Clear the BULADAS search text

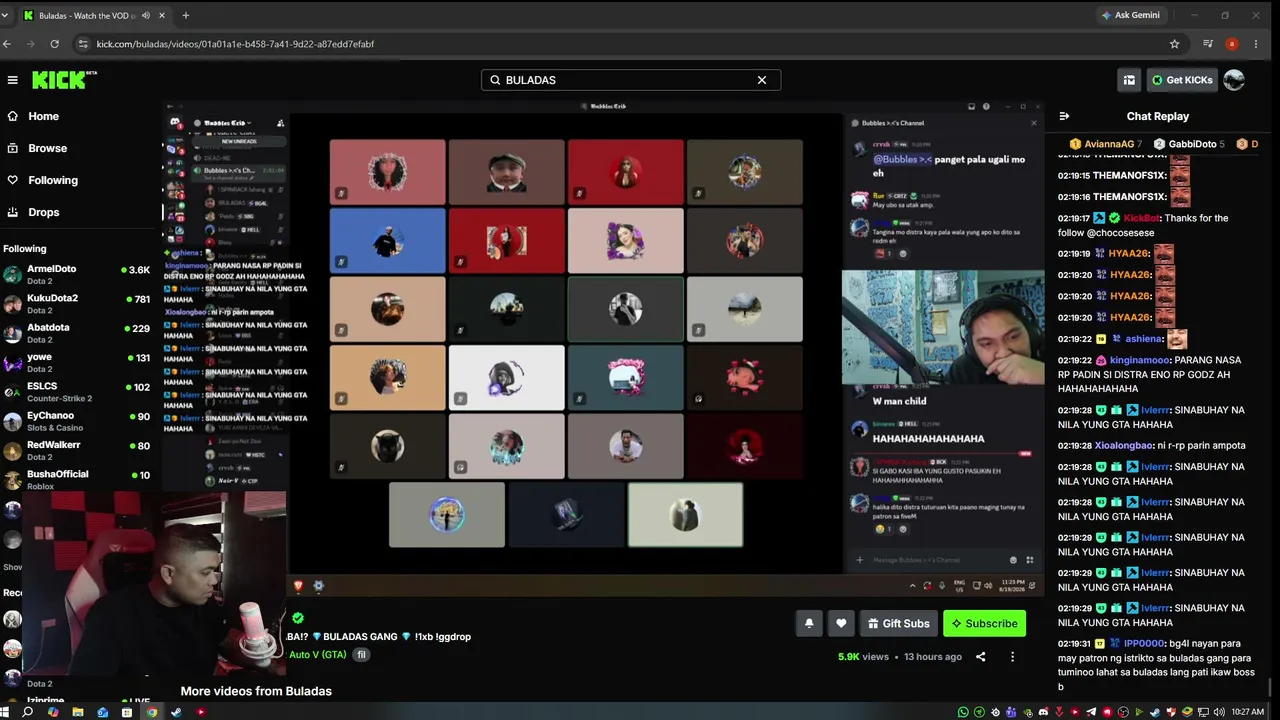point(762,80)
